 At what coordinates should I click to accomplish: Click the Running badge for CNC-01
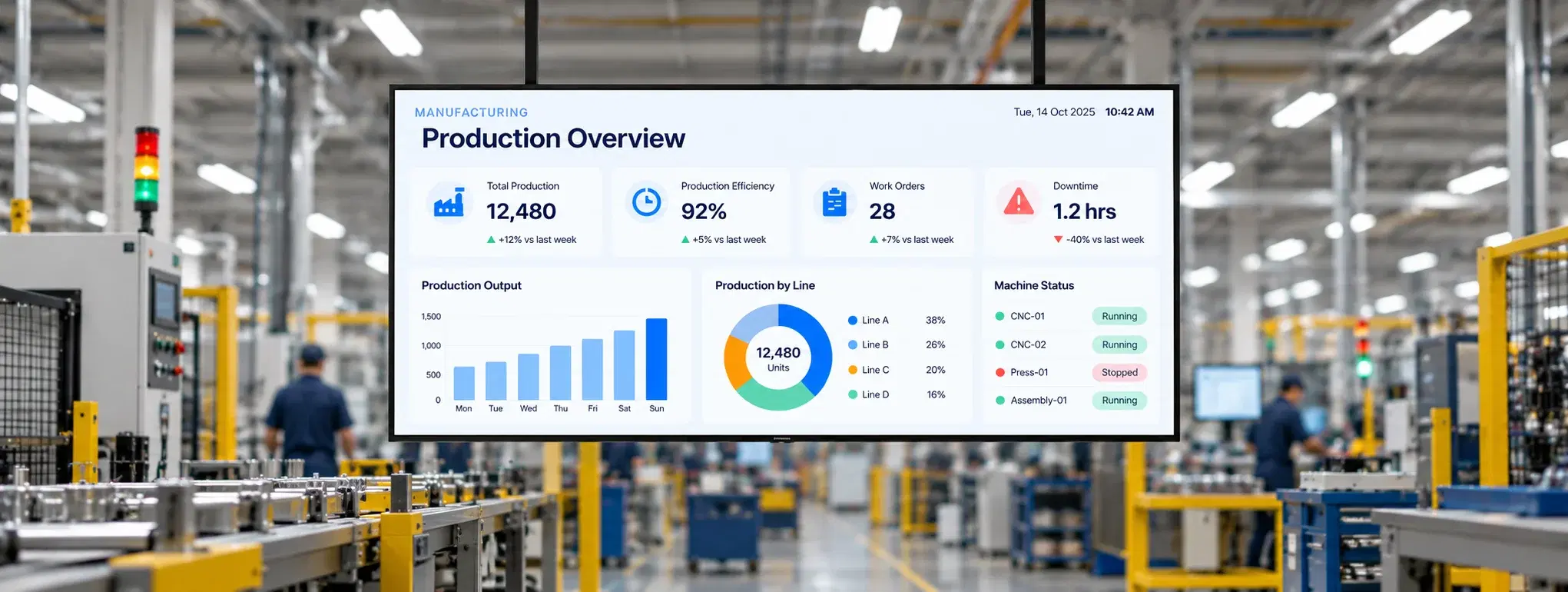tap(1119, 316)
